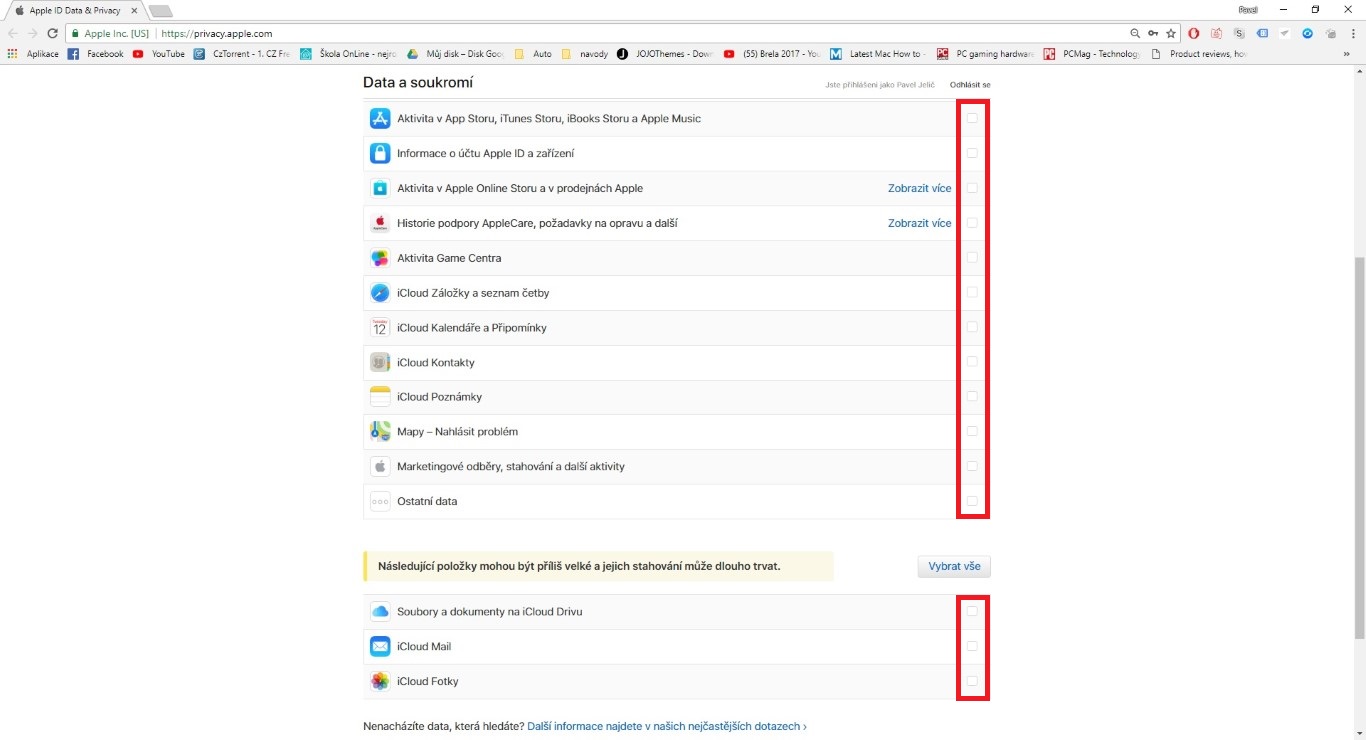Select the AppleCare support history checkbox
The height and width of the screenshot is (740, 1366).
pos(972,223)
